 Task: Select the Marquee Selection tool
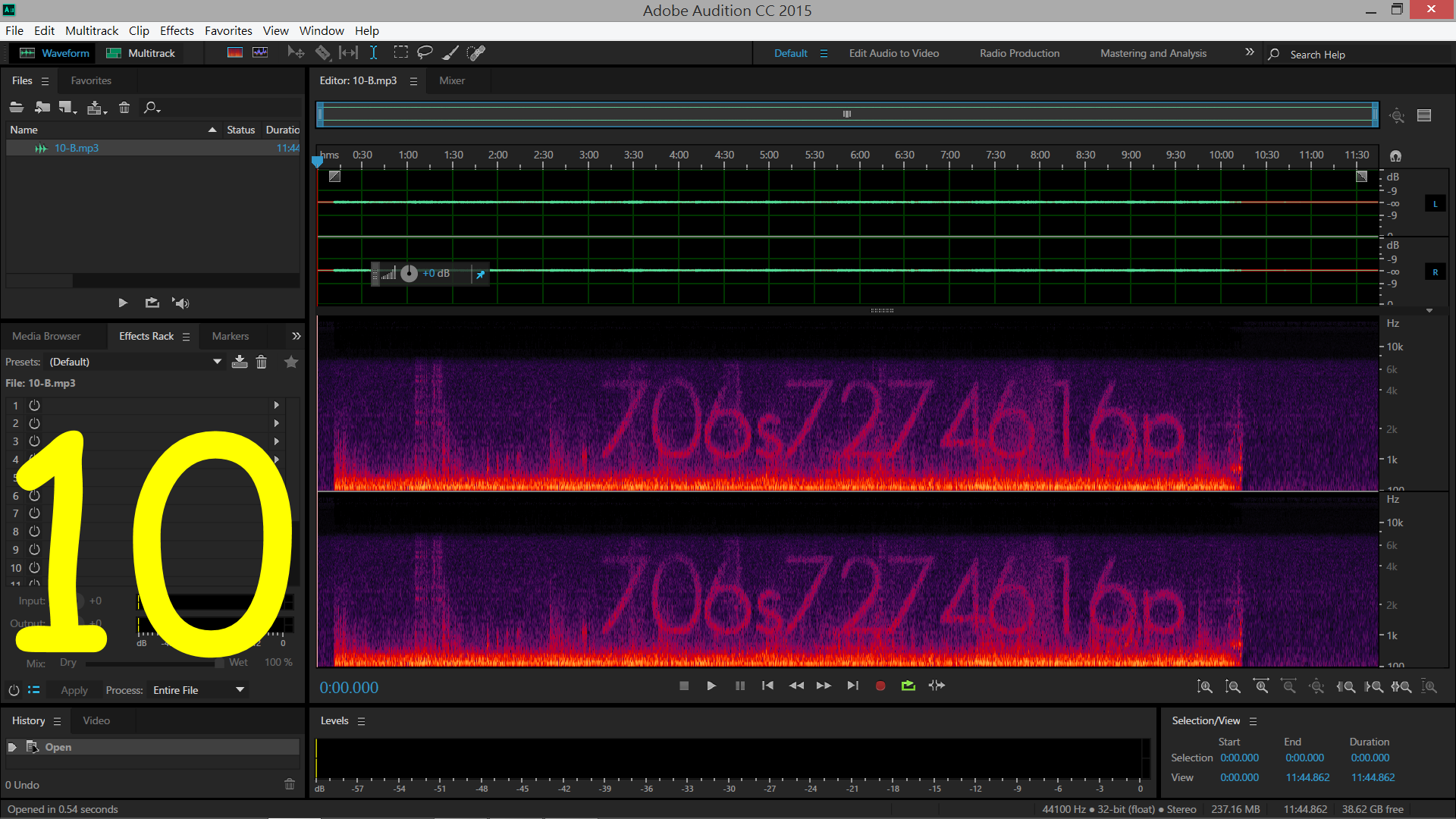tap(400, 53)
